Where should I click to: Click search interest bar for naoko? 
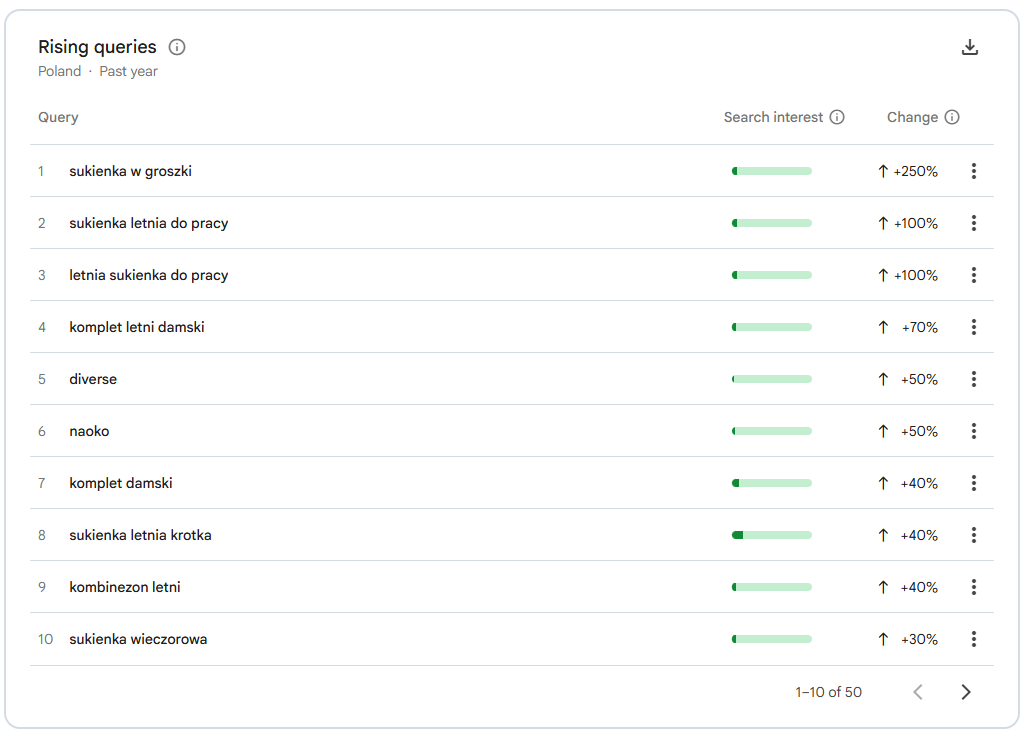tap(772, 431)
